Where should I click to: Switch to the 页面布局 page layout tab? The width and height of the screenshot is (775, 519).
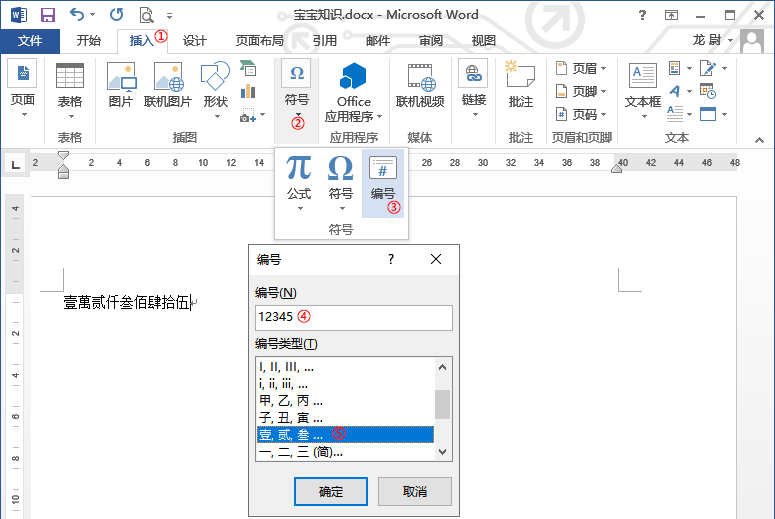[259, 41]
